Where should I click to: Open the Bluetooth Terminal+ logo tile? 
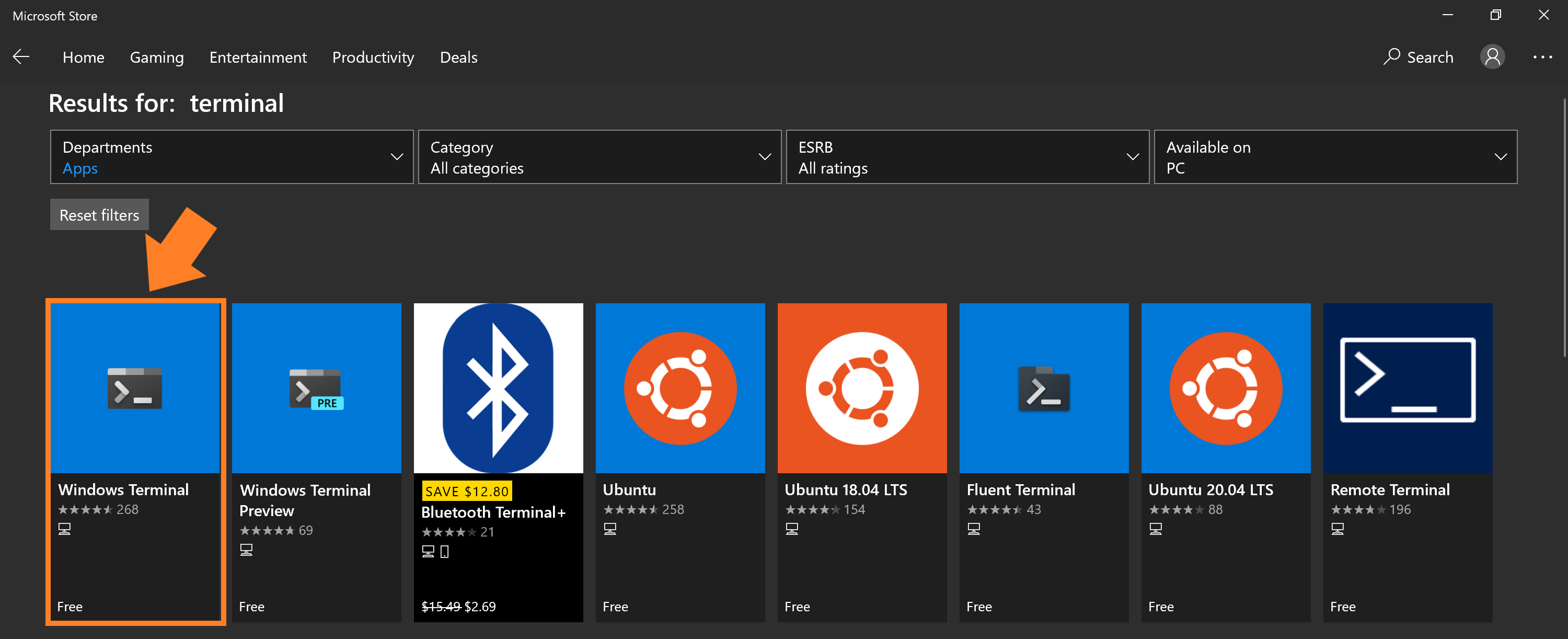click(x=498, y=388)
